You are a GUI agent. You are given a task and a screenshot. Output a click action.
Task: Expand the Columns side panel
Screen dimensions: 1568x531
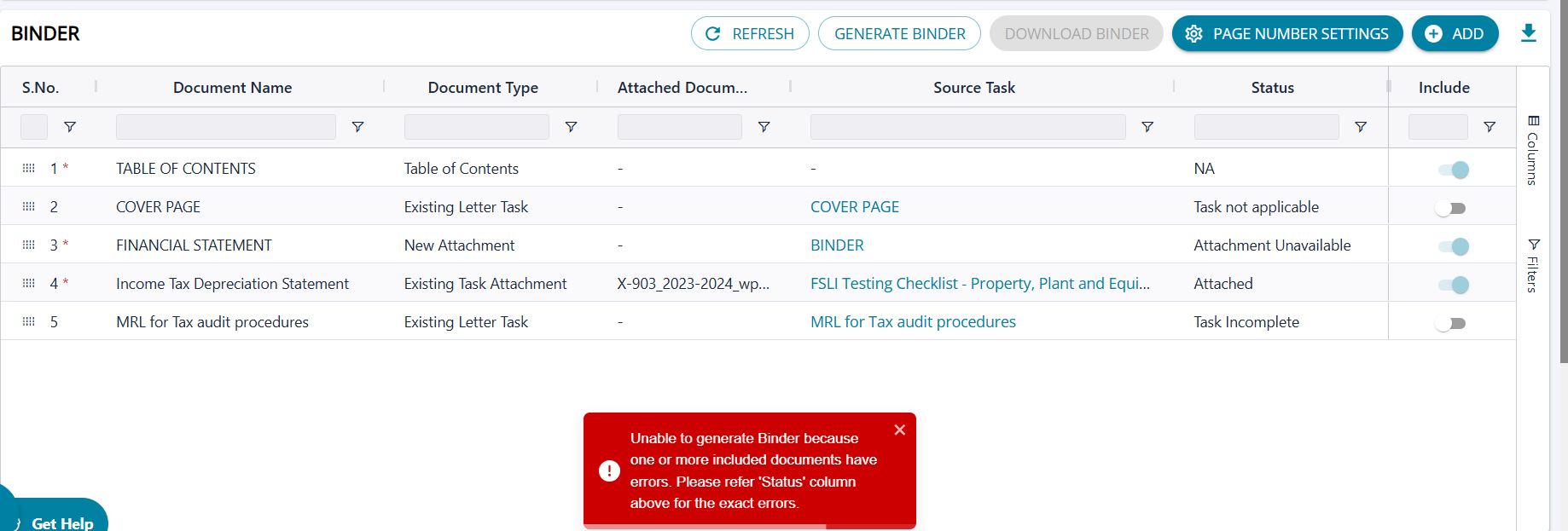point(1533,151)
